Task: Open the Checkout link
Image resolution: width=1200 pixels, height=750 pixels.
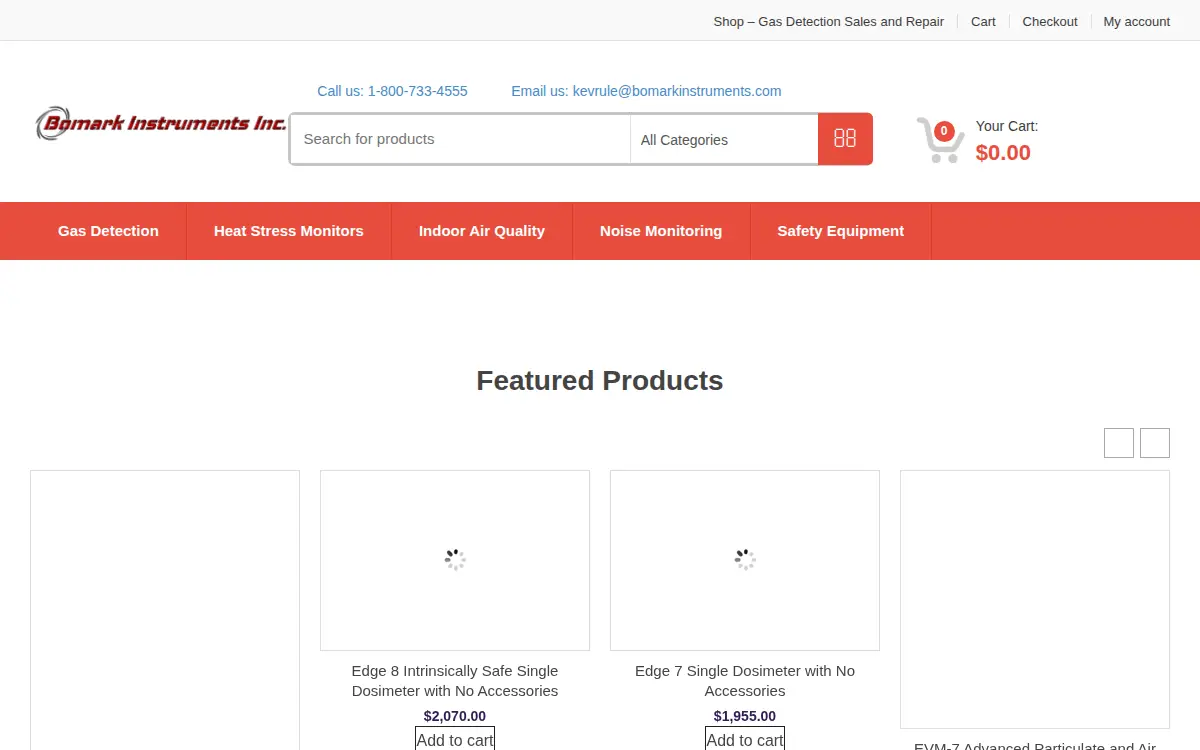Action: pos(1050,21)
